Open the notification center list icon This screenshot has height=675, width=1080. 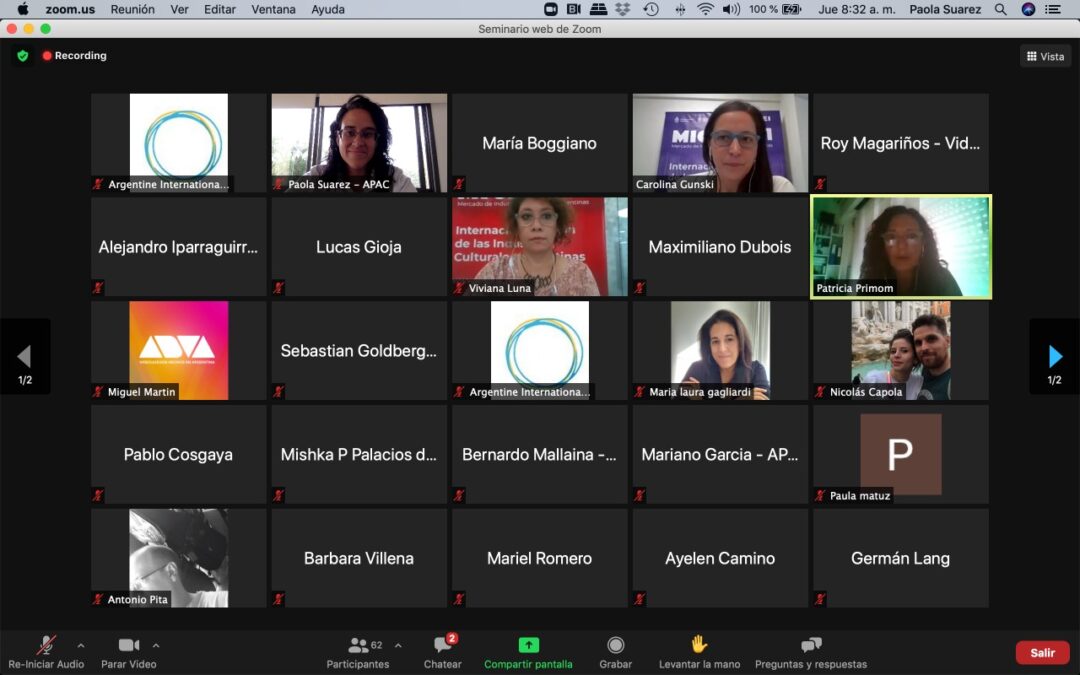point(1052,9)
